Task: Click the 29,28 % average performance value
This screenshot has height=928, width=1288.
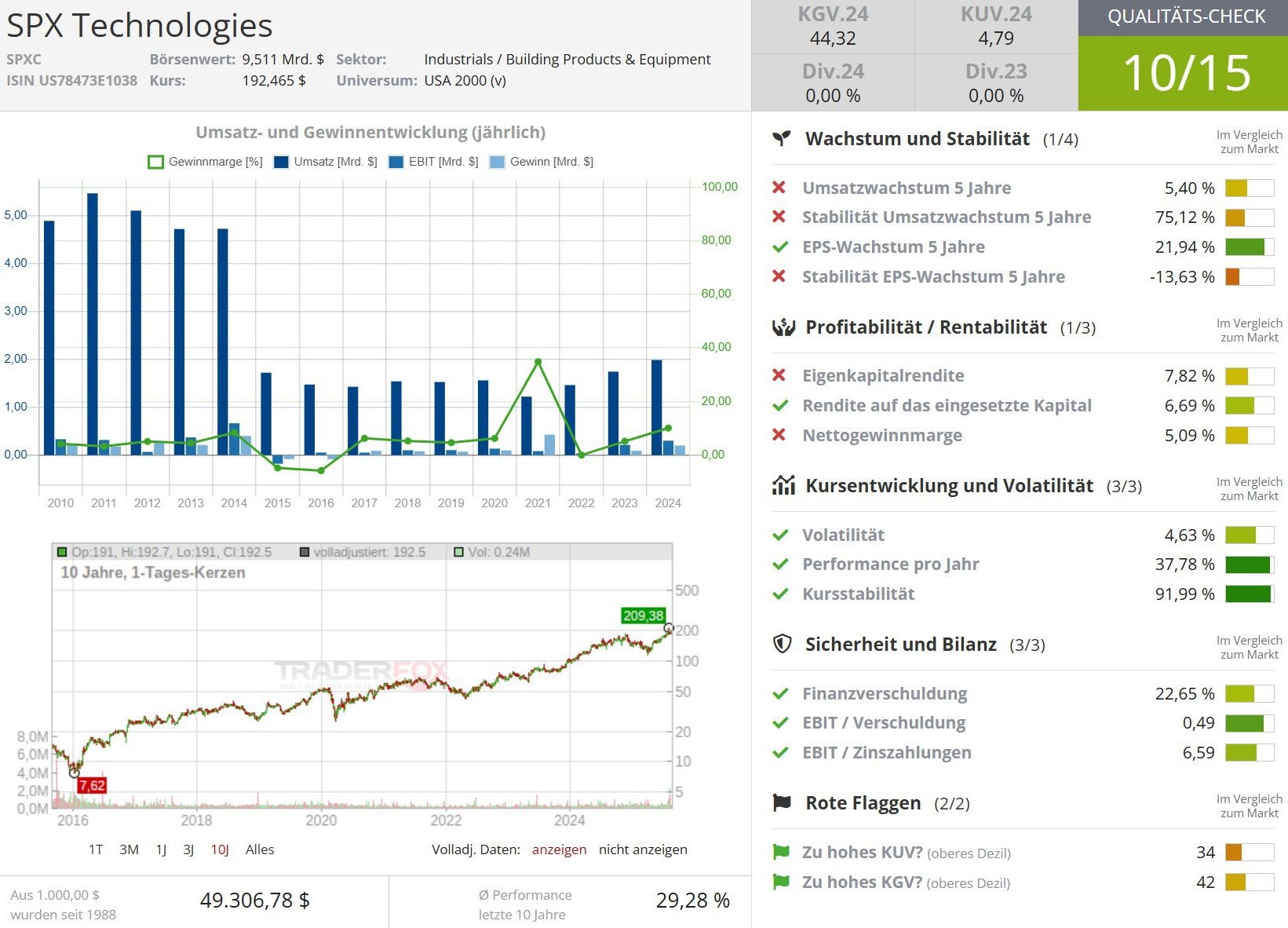Action: point(693,901)
